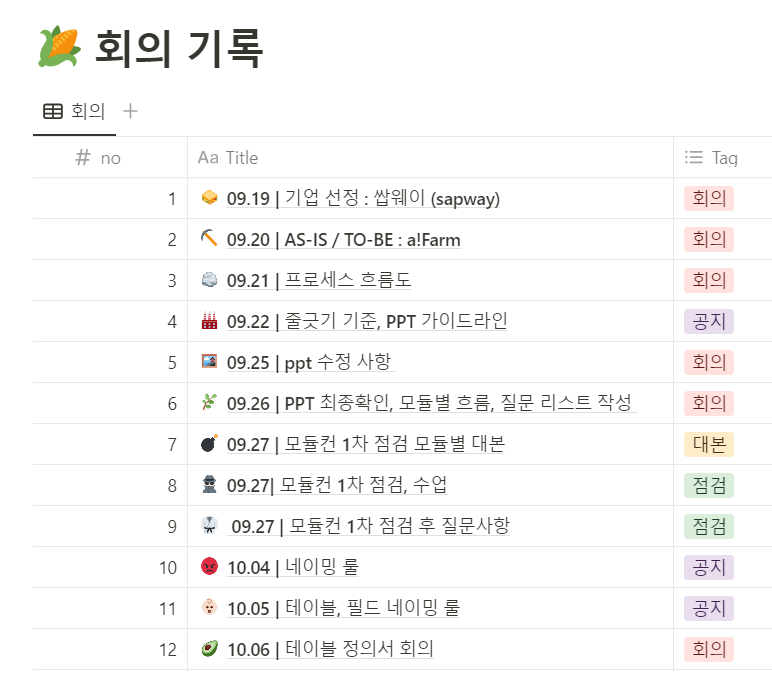
Task: Click the detective icon on row 8
Action: (x=209, y=484)
